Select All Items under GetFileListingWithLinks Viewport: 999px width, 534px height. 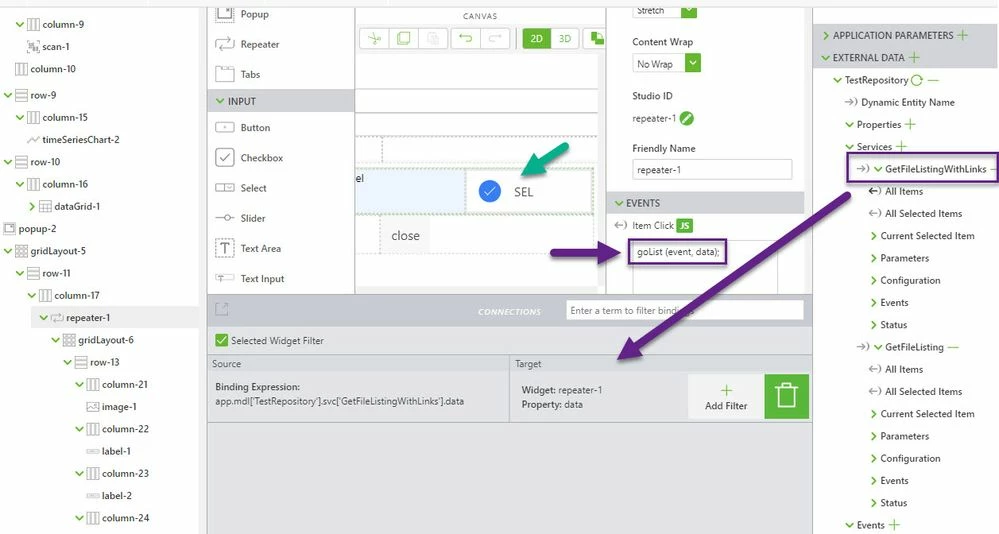point(903,191)
